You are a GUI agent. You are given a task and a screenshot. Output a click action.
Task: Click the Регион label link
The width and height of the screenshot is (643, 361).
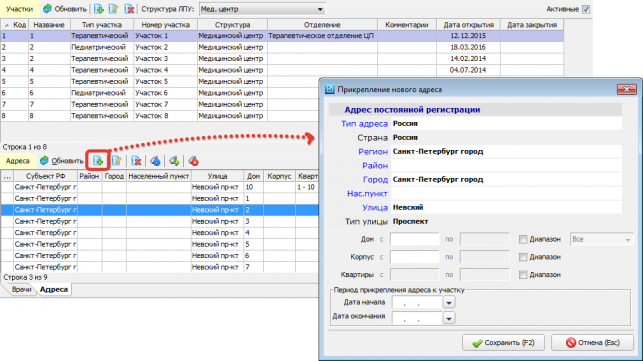click(x=373, y=152)
